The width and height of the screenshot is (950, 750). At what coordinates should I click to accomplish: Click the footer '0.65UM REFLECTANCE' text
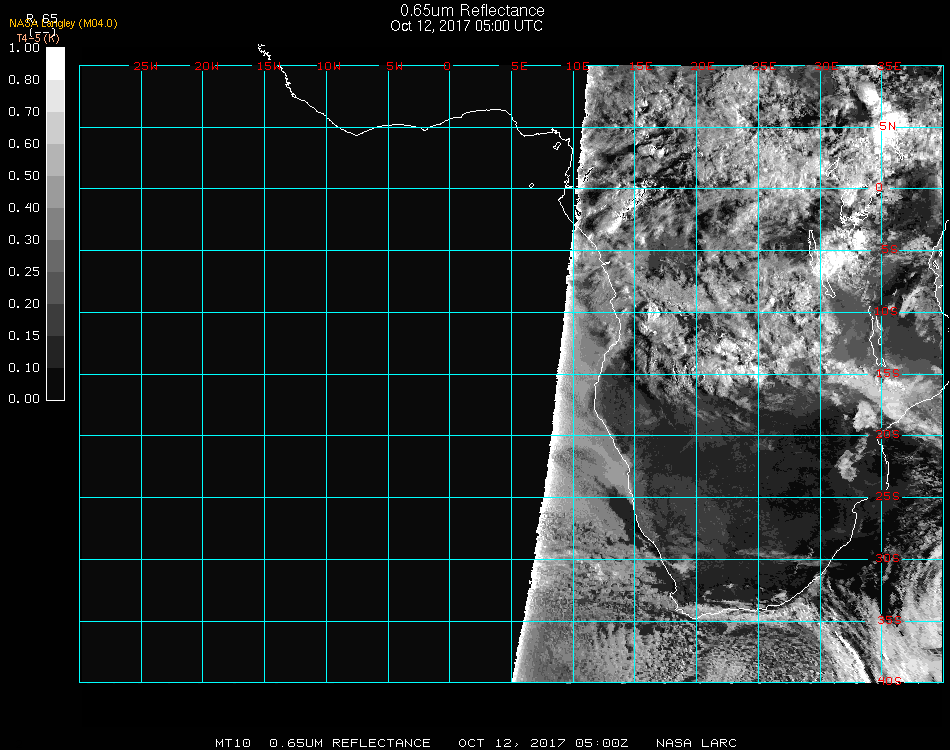(350, 743)
